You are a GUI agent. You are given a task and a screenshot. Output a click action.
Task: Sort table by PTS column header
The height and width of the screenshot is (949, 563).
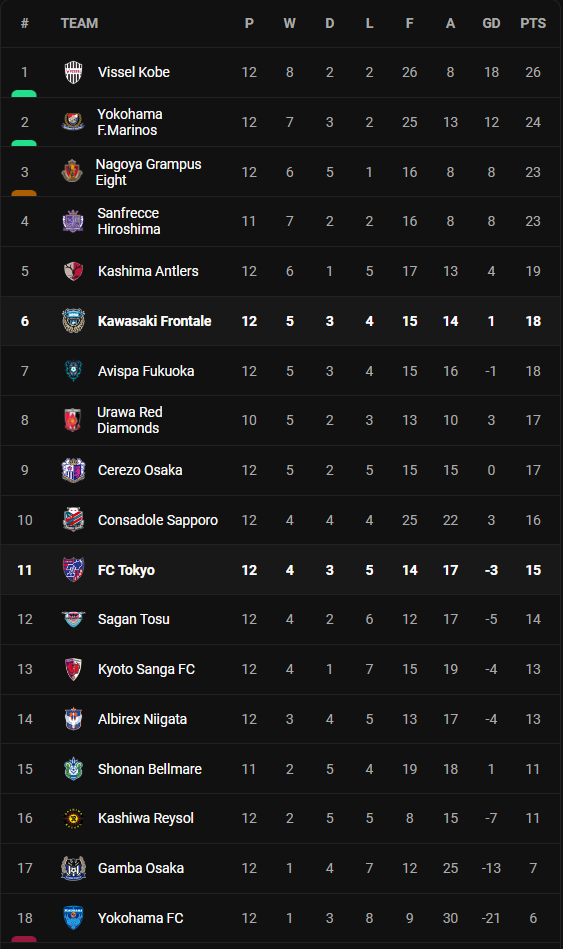pyautogui.click(x=533, y=23)
